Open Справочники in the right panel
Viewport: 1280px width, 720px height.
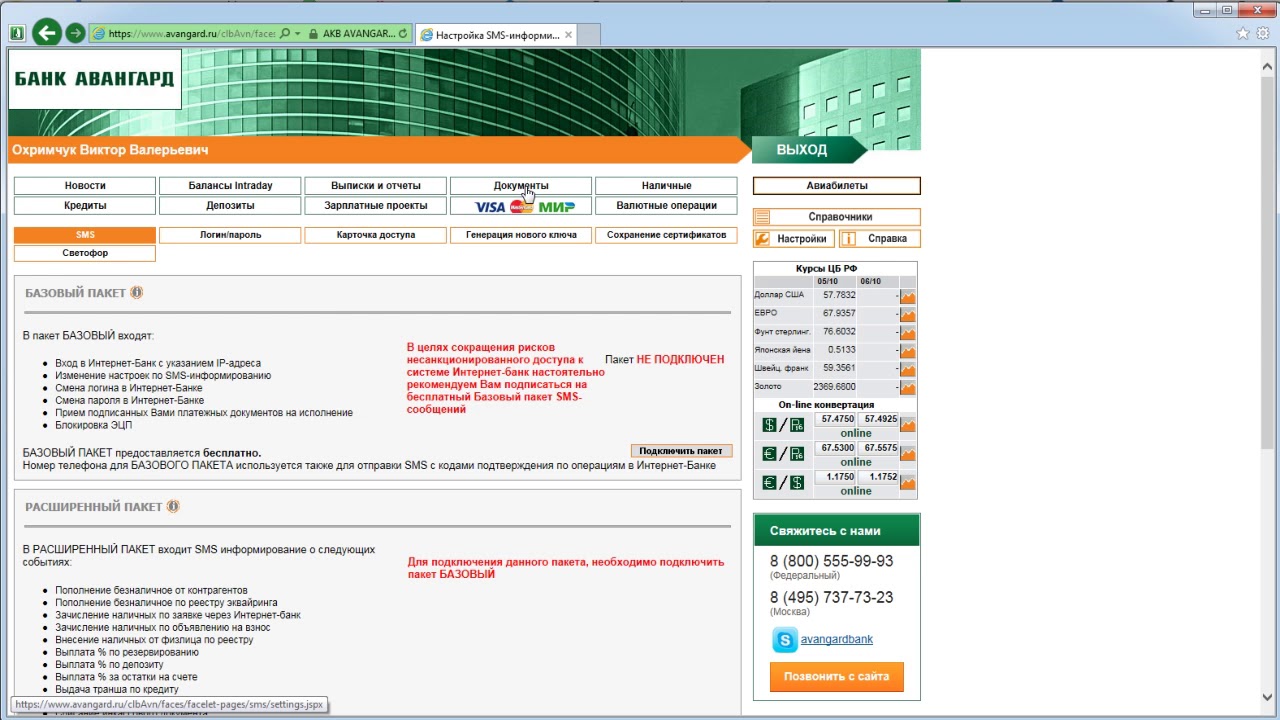(x=836, y=217)
